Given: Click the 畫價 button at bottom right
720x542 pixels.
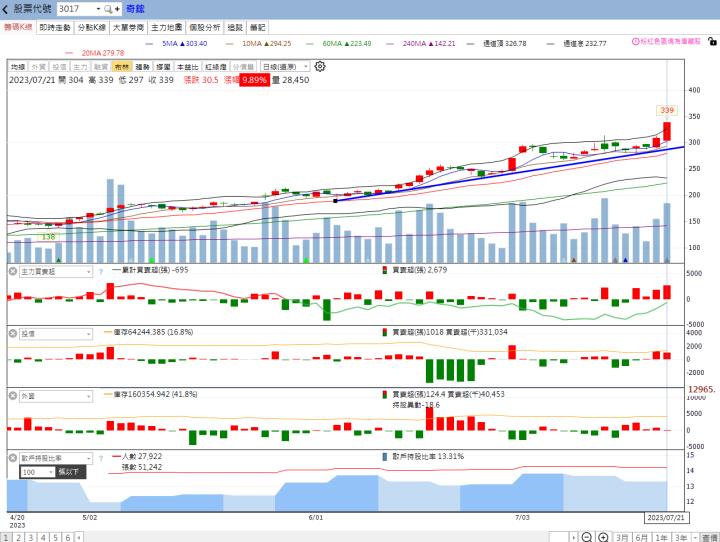Looking at the screenshot, I should pyautogui.click(x=710, y=537).
